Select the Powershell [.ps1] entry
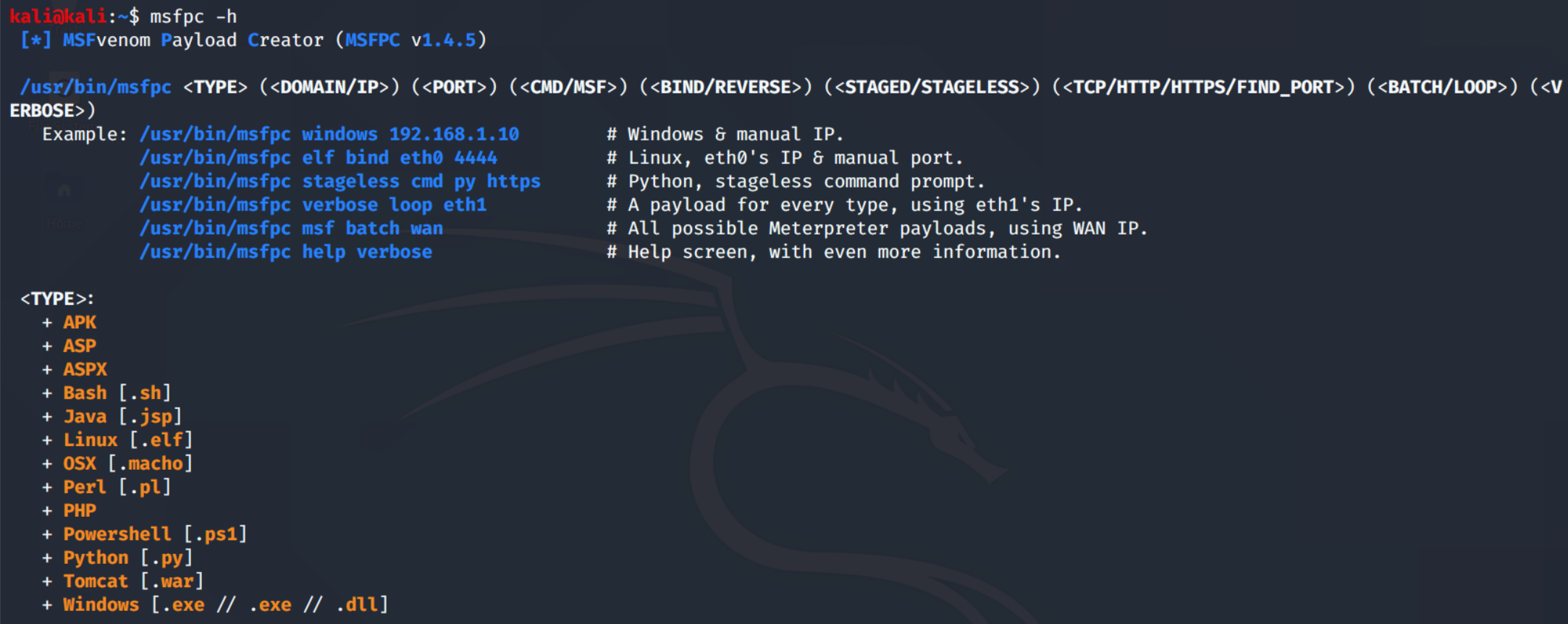This screenshot has height=624, width=1568. point(155,534)
